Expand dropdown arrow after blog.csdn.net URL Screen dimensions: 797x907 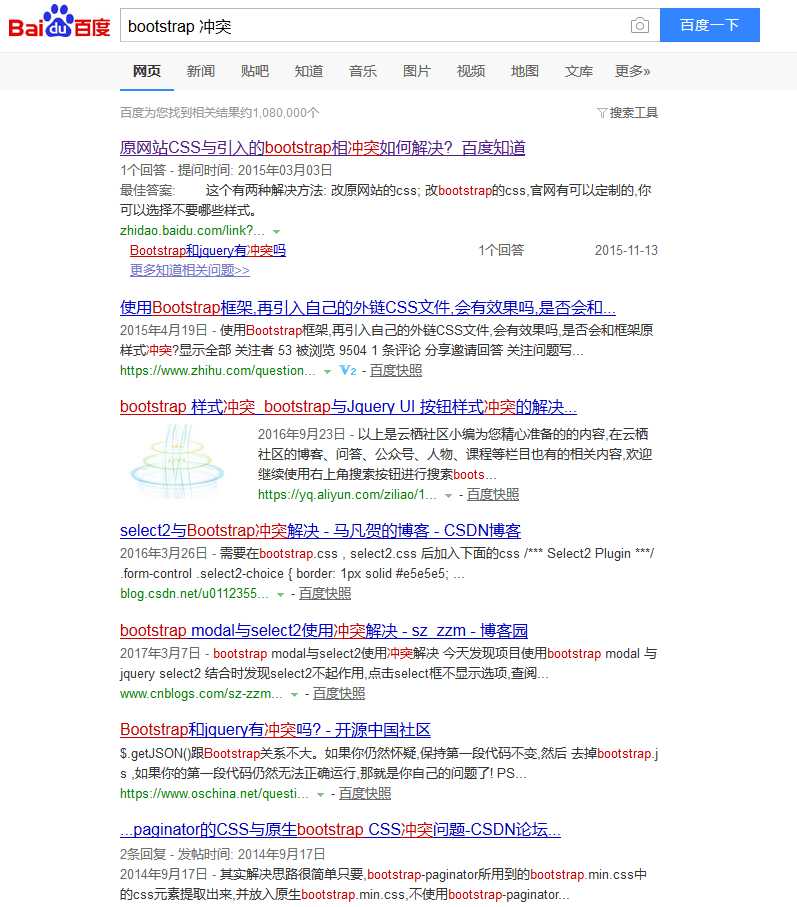point(281,595)
